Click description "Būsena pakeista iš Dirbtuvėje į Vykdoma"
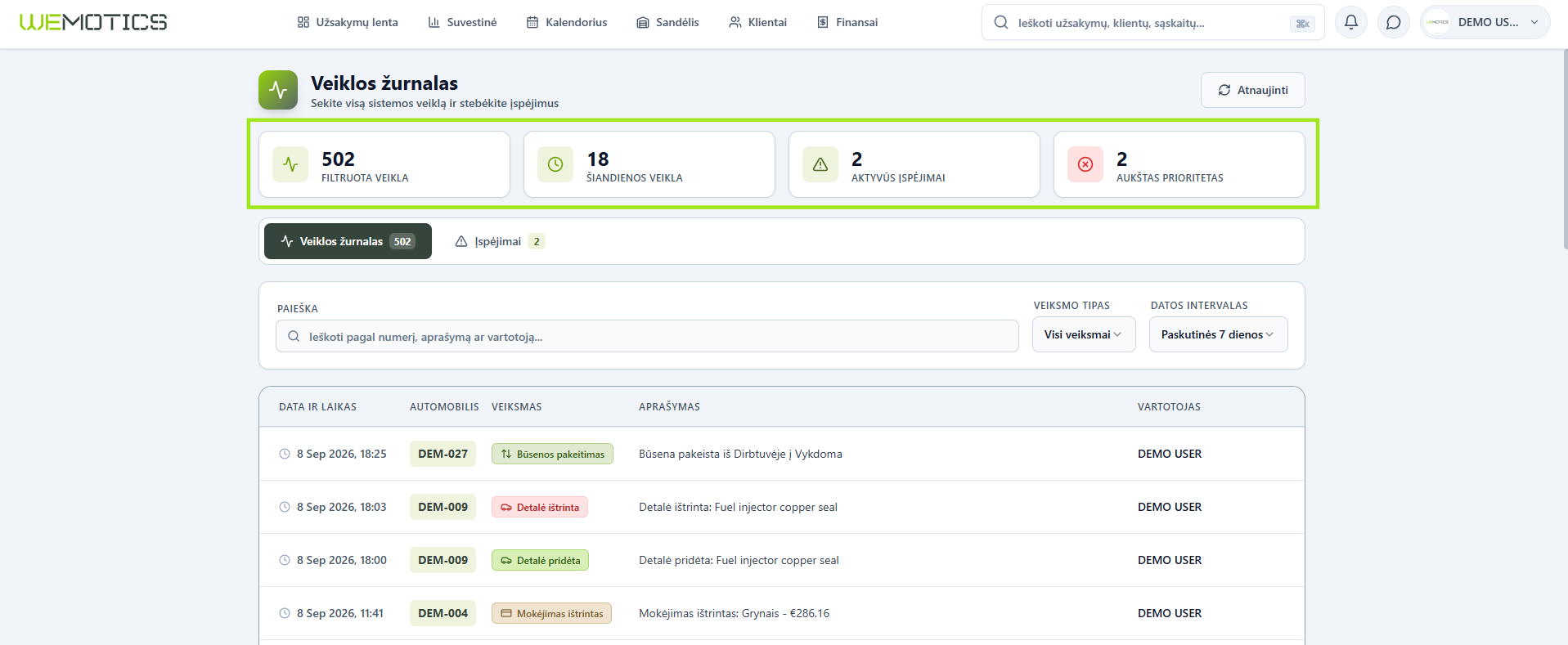Screen dimensions: 1568x645 coord(740,454)
